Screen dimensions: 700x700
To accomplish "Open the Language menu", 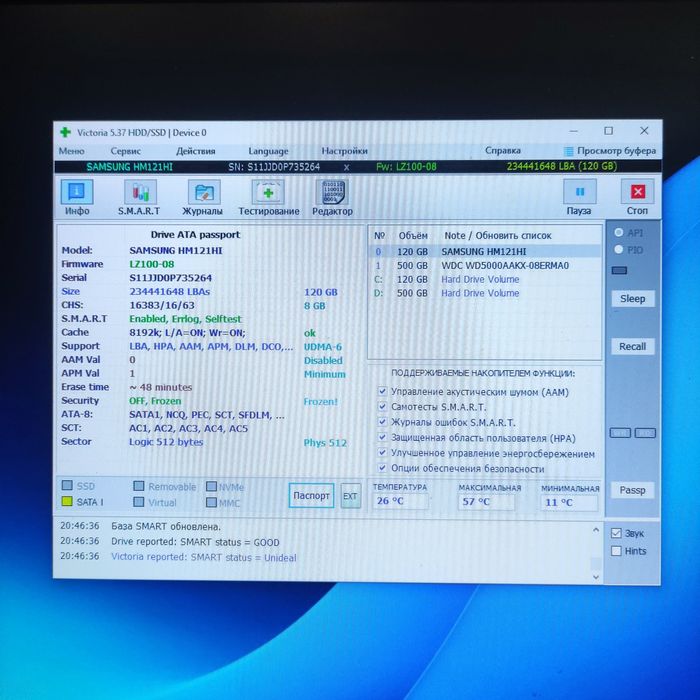I will tap(268, 151).
